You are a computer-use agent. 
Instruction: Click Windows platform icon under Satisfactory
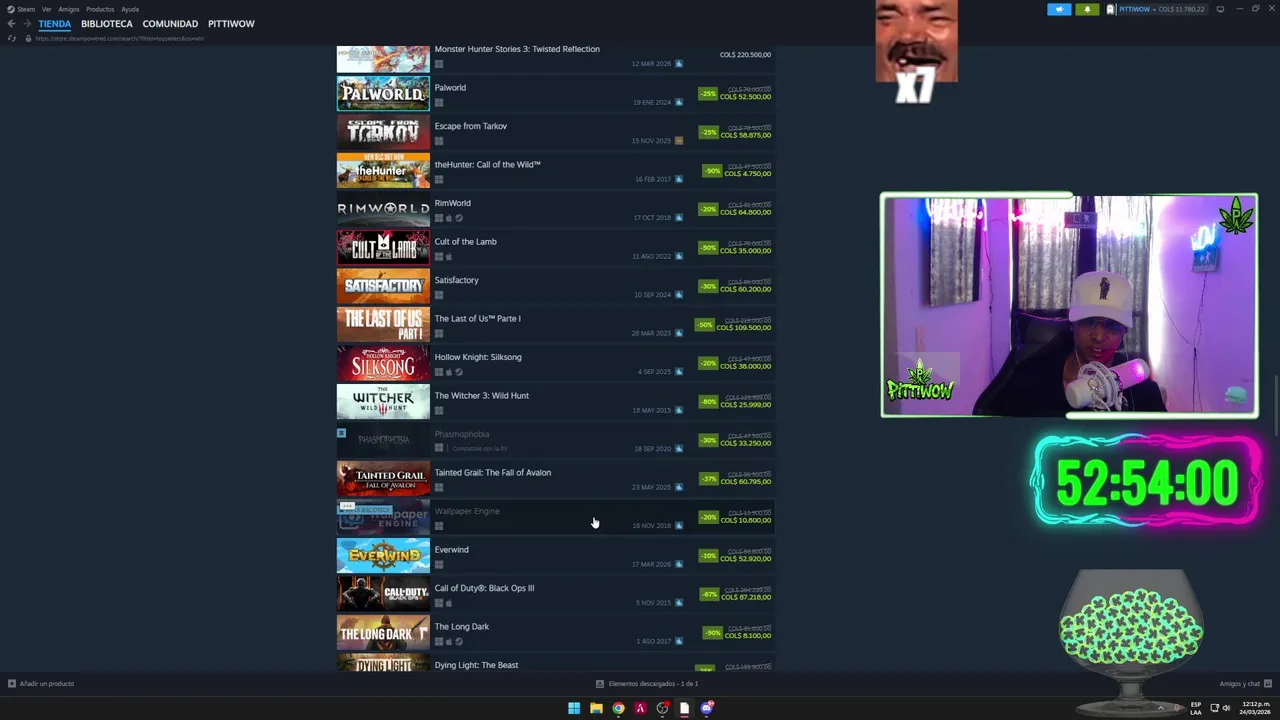(438, 295)
